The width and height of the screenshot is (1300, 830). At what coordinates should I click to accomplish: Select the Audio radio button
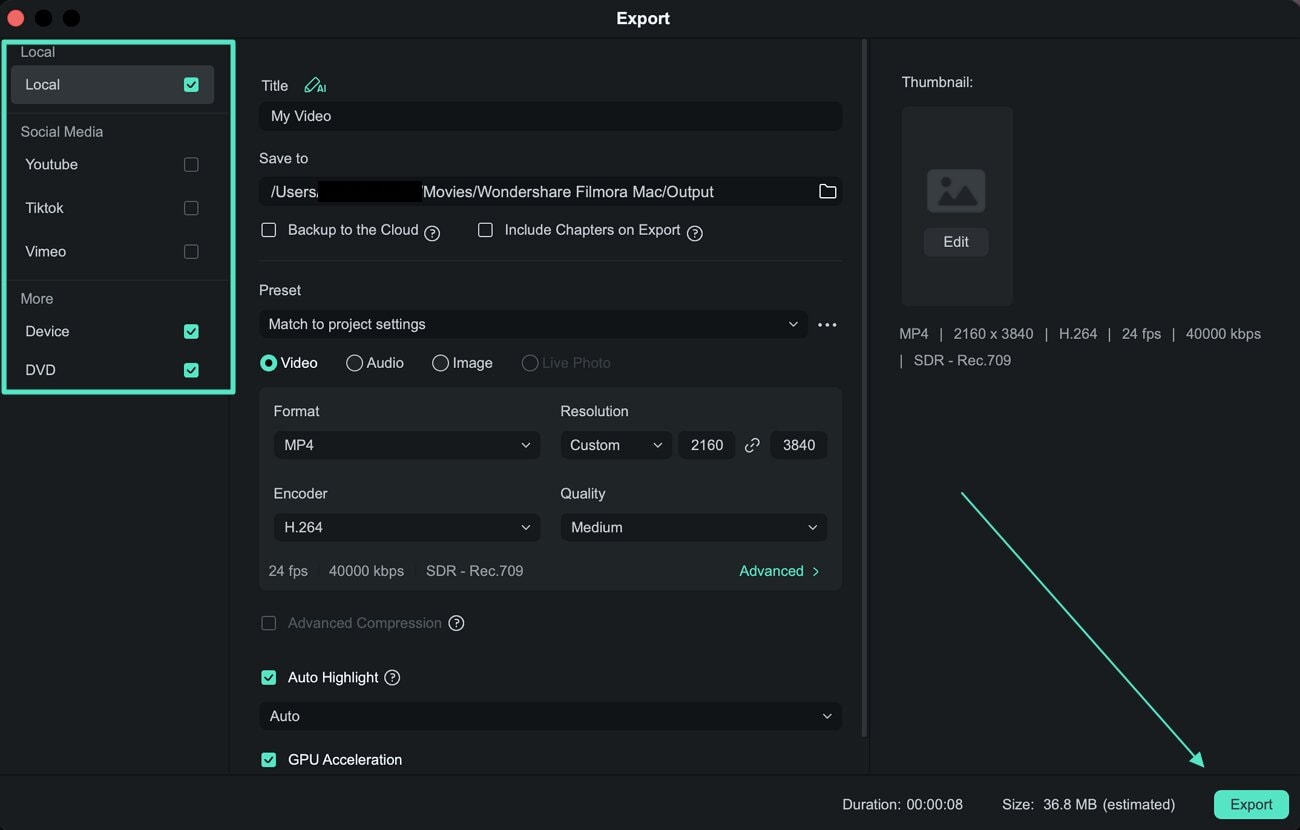[354, 363]
